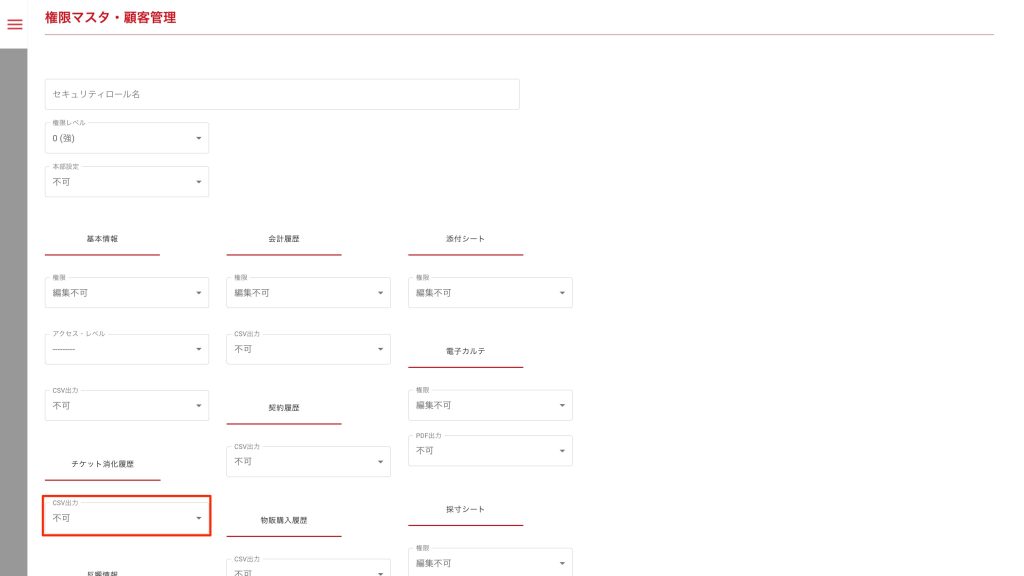Viewport: 1024px width, 576px height.
Task: Click the セキュリティロール名 input field
Action: pyautogui.click(x=282, y=94)
